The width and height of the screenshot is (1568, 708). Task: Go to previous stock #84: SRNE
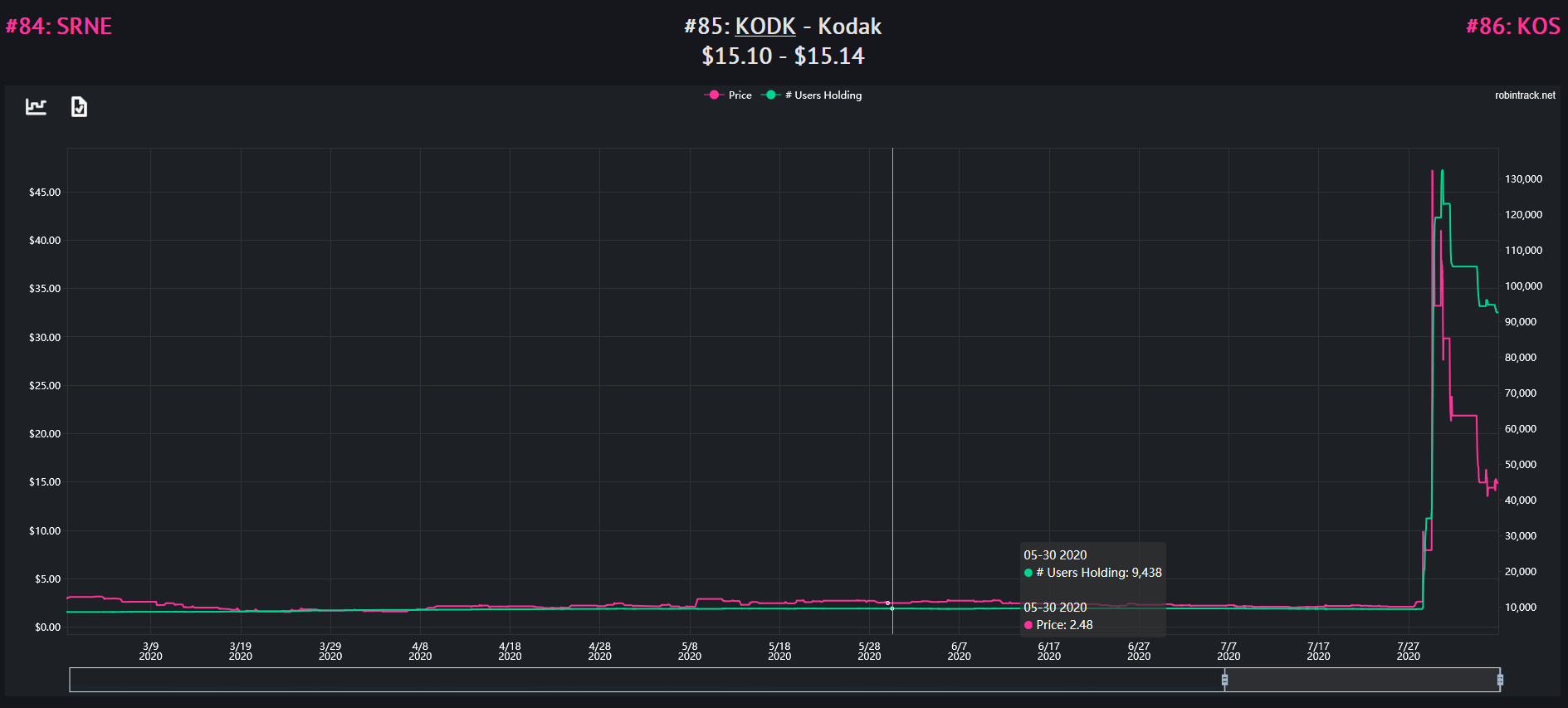tap(59, 27)
